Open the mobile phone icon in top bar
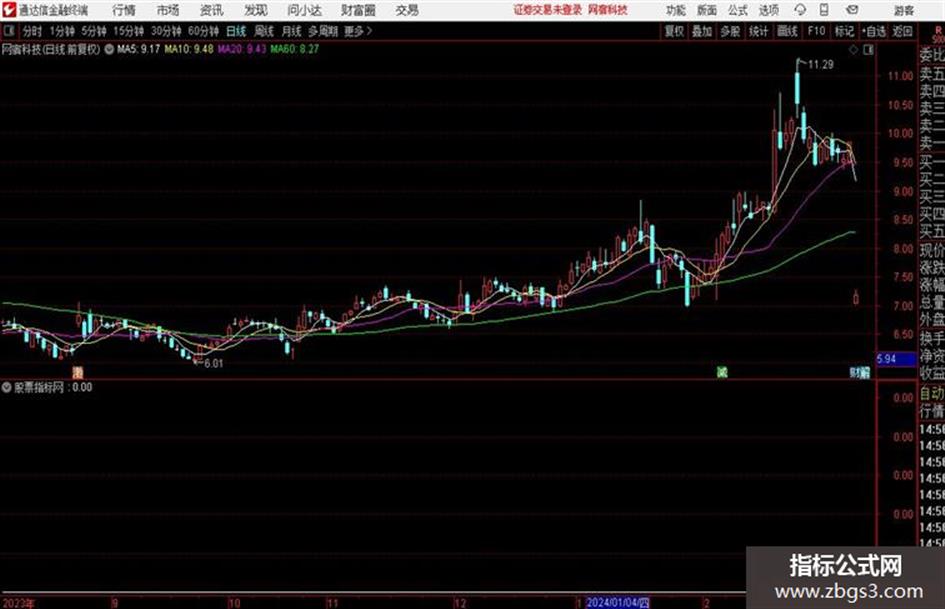This screenshot has height=609, width=945. (x=824, y=10)
